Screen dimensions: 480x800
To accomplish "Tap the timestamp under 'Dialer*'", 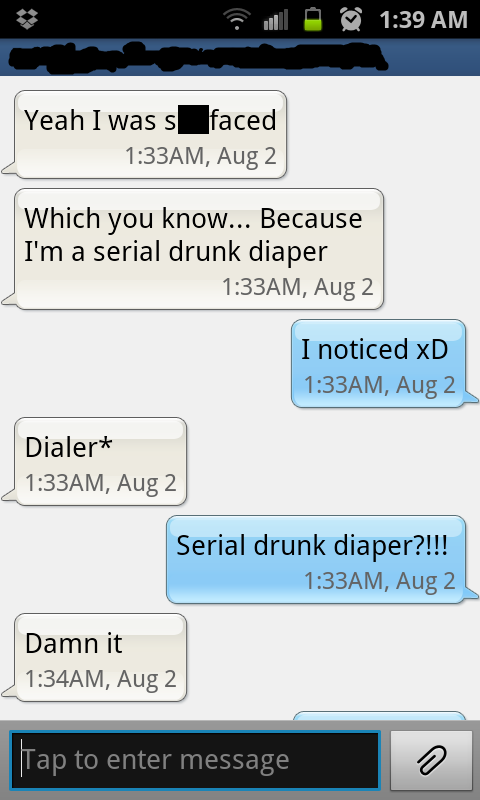I will (x=100, y=483).
